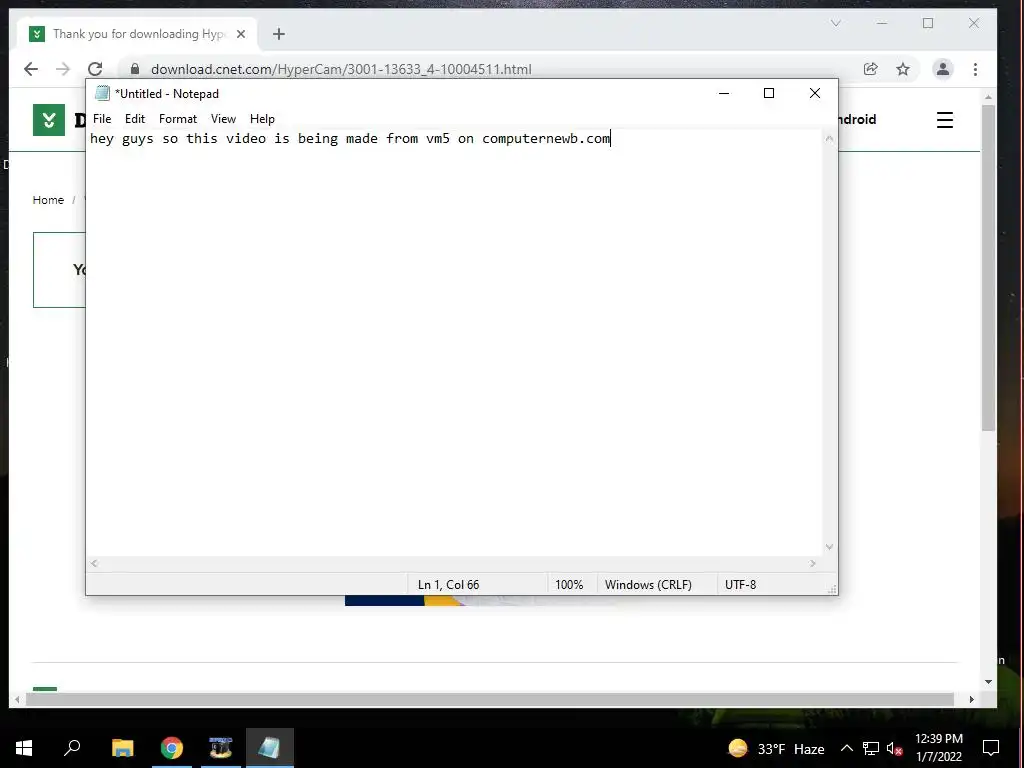This screenshot has width=1024, height=768.
Task: Open the Notepad View menu
Action: point(223,119)
